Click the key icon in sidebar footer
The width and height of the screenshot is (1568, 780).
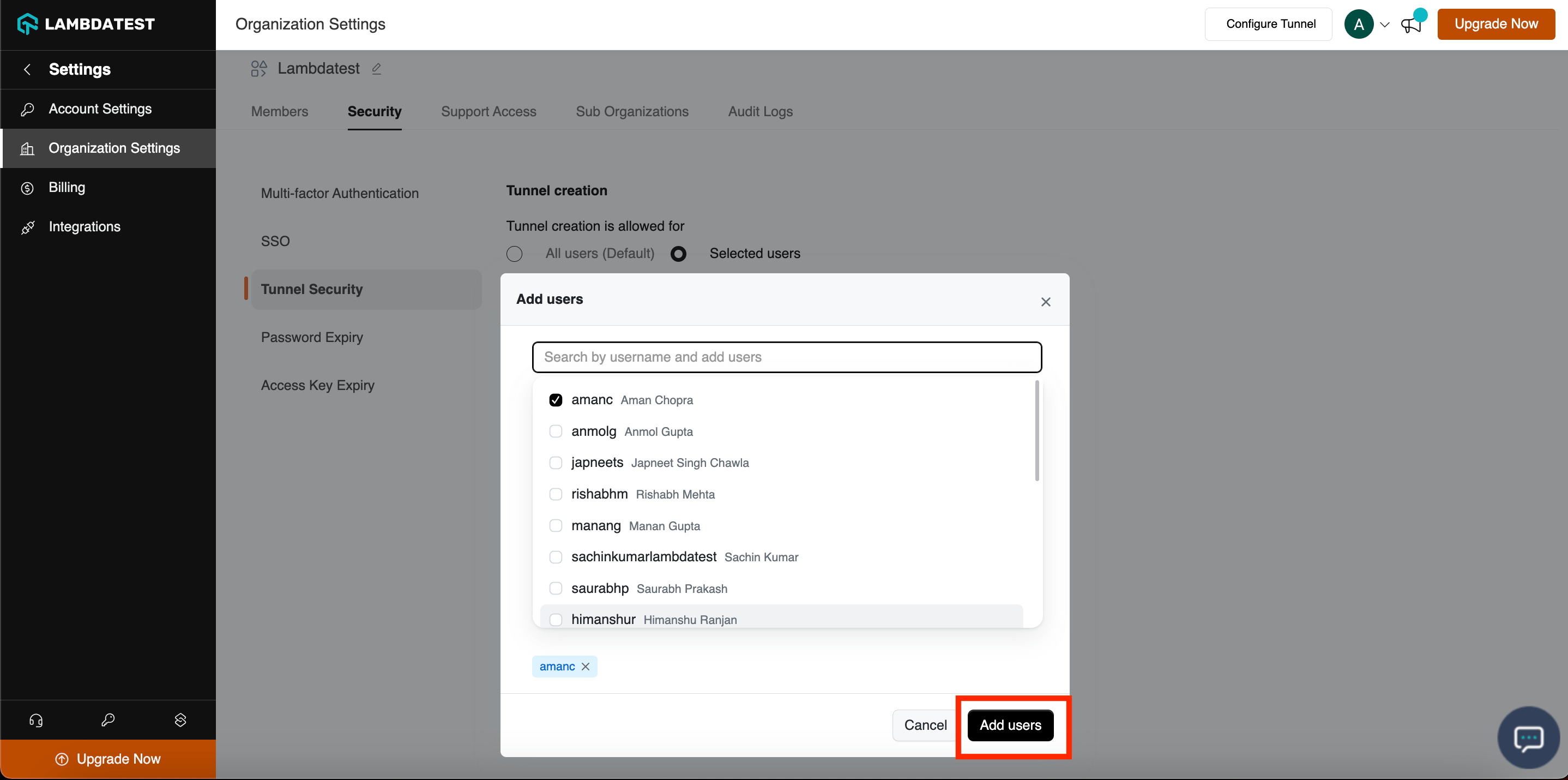pyautogui.click(x=108, y=721)
